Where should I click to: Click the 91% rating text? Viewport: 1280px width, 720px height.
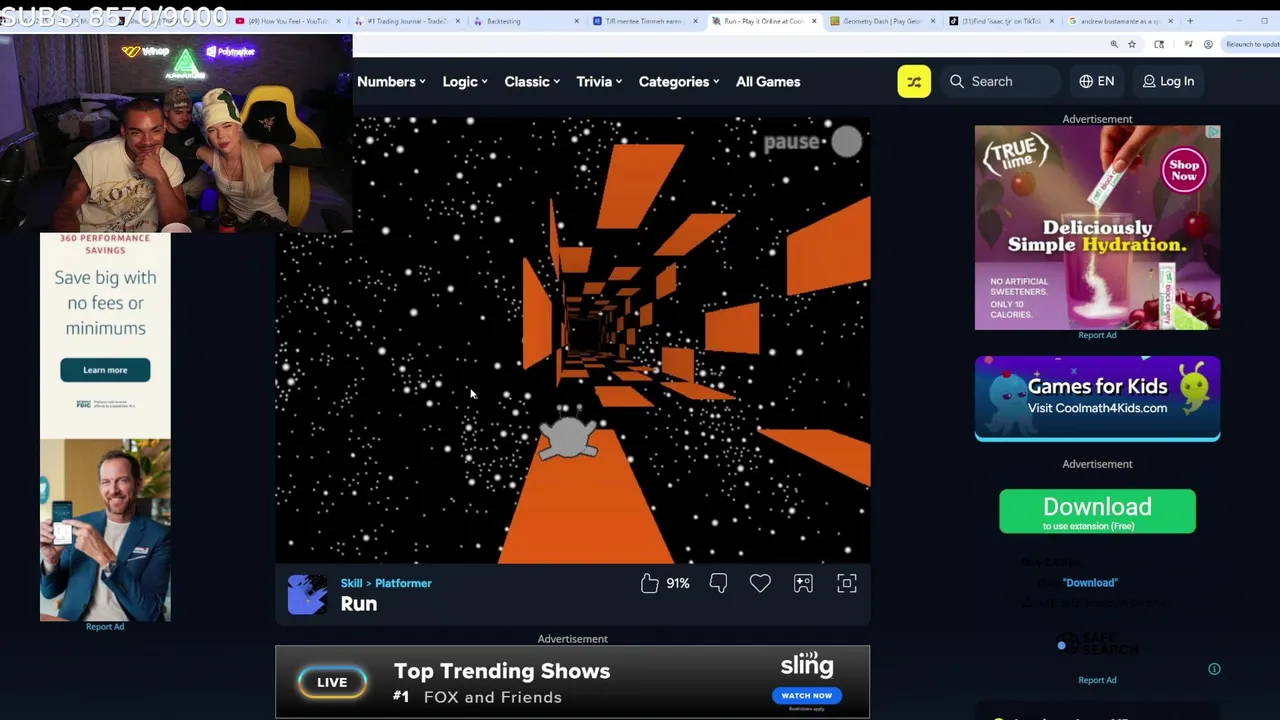[x=678, y=583]
